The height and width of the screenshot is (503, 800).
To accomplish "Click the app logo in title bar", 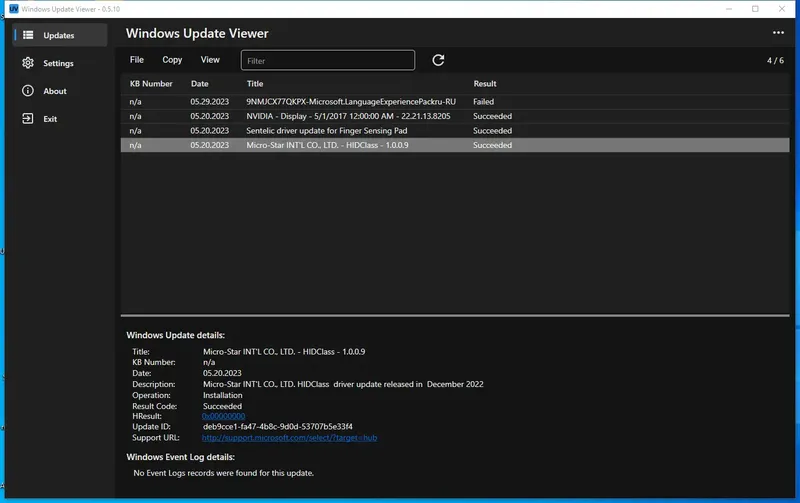I will [x=14, y=9].
